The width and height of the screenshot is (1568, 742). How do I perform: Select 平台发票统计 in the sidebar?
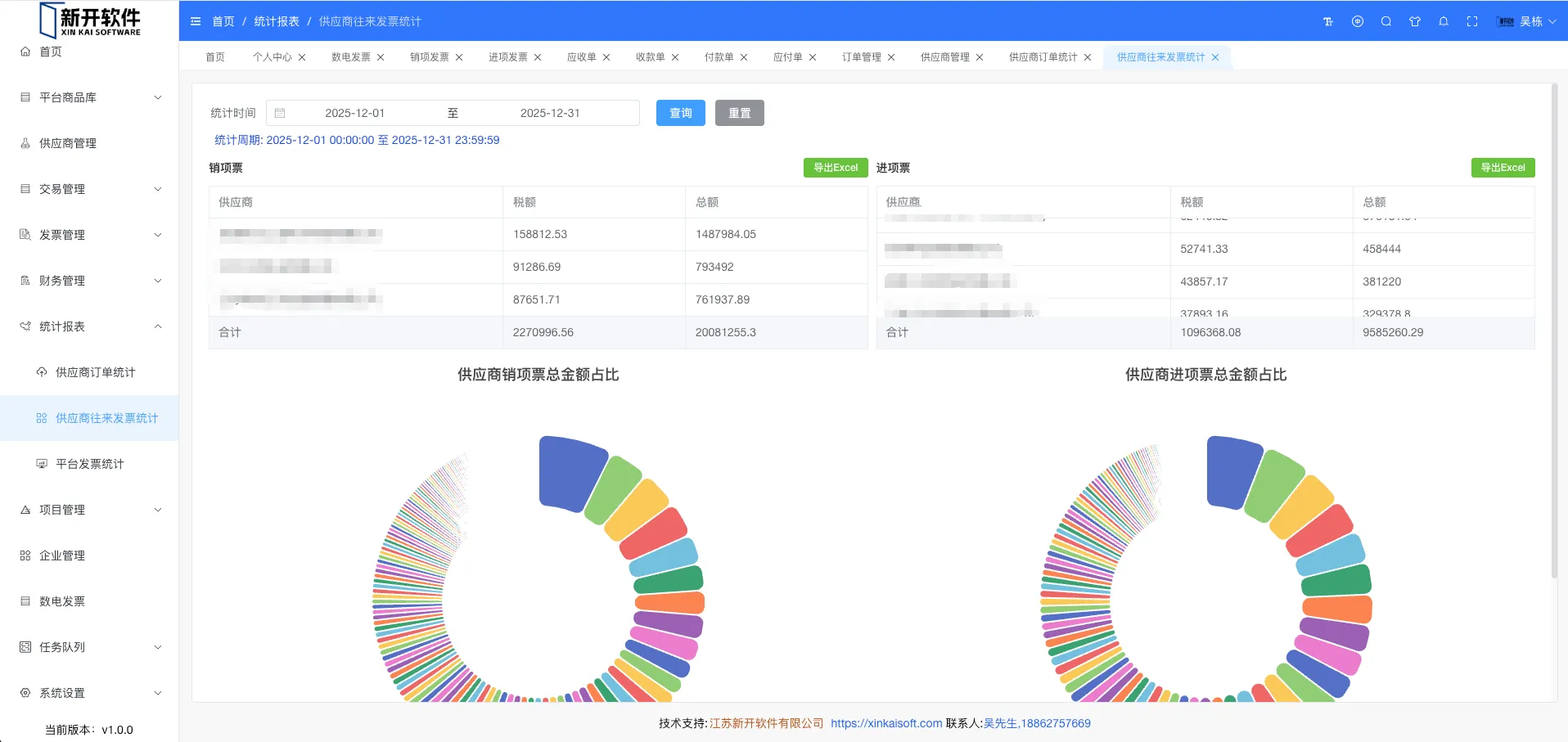pyautogui.click(x=89, y=464)
